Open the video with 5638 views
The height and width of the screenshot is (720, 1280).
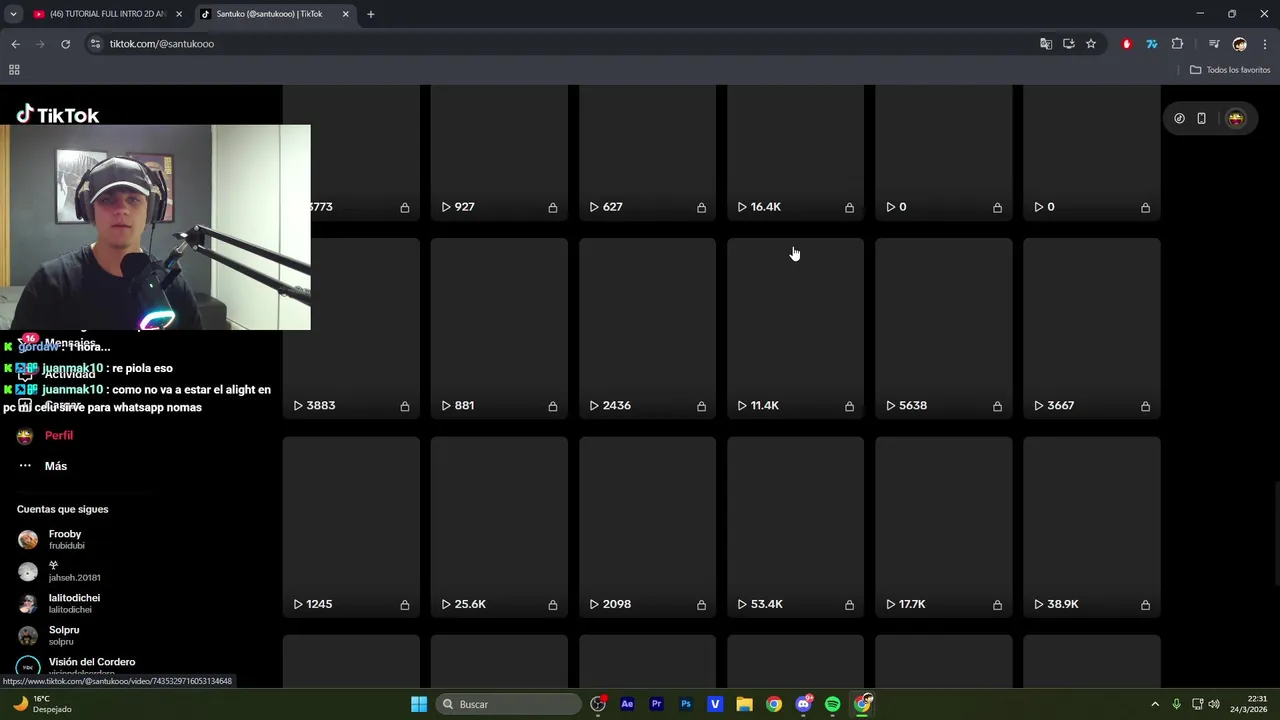(943, 329)
